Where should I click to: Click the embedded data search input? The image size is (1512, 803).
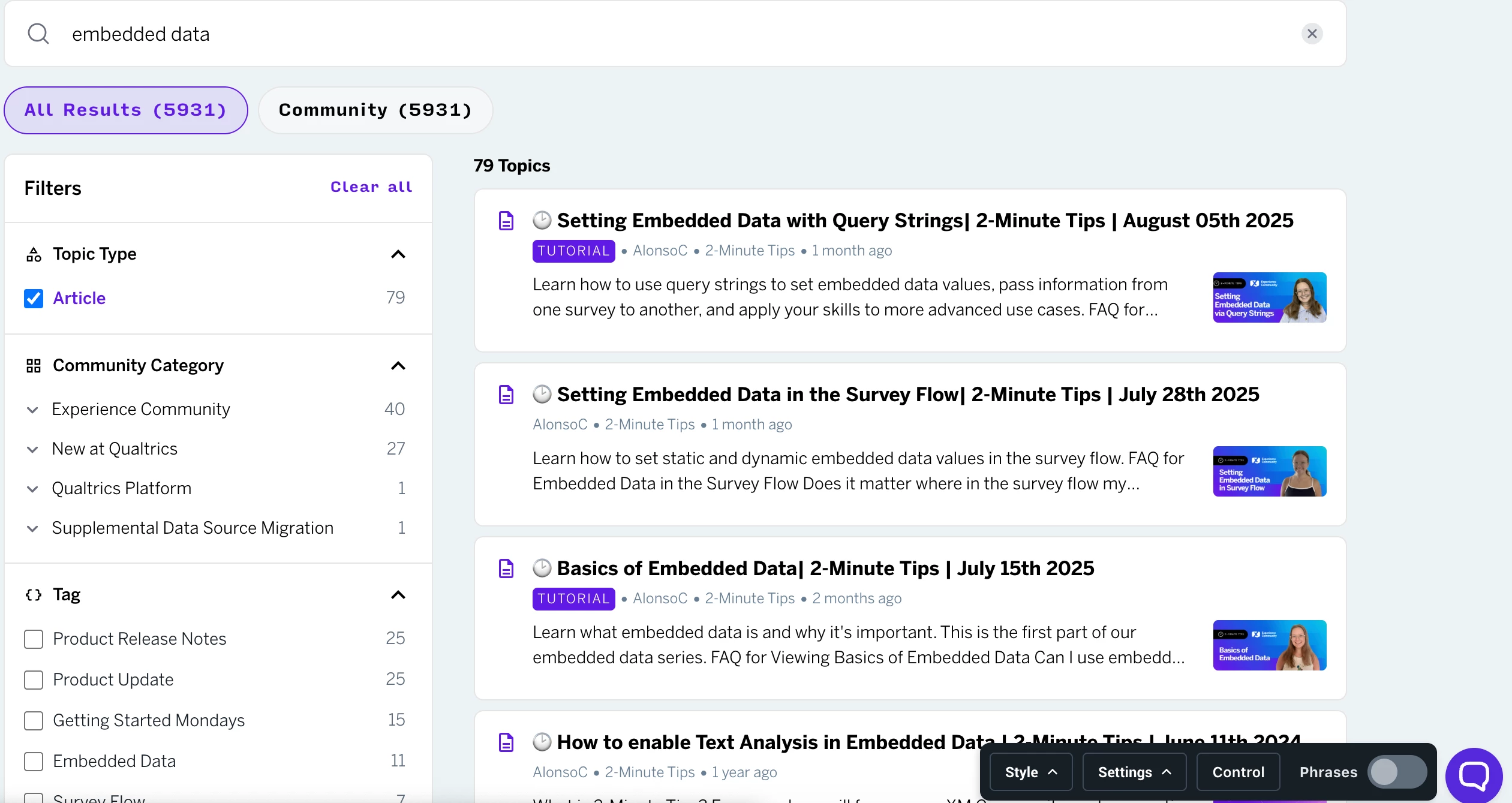[x=675, y=34]
